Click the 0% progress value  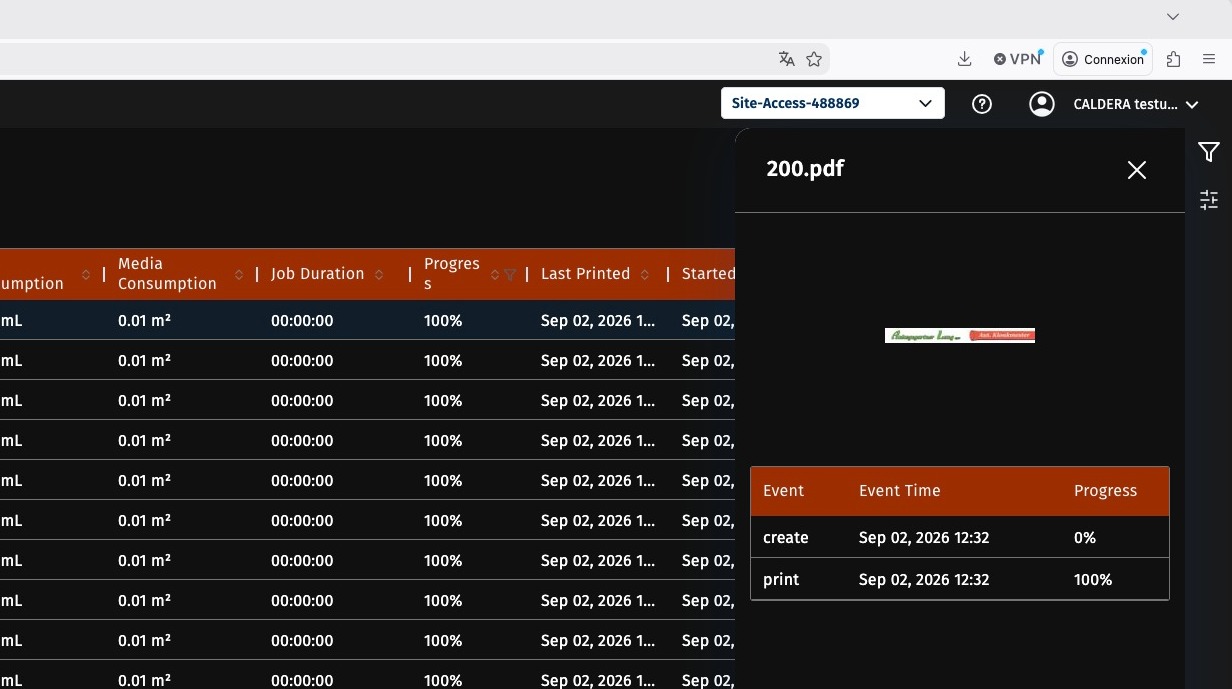pos(1085,538)
